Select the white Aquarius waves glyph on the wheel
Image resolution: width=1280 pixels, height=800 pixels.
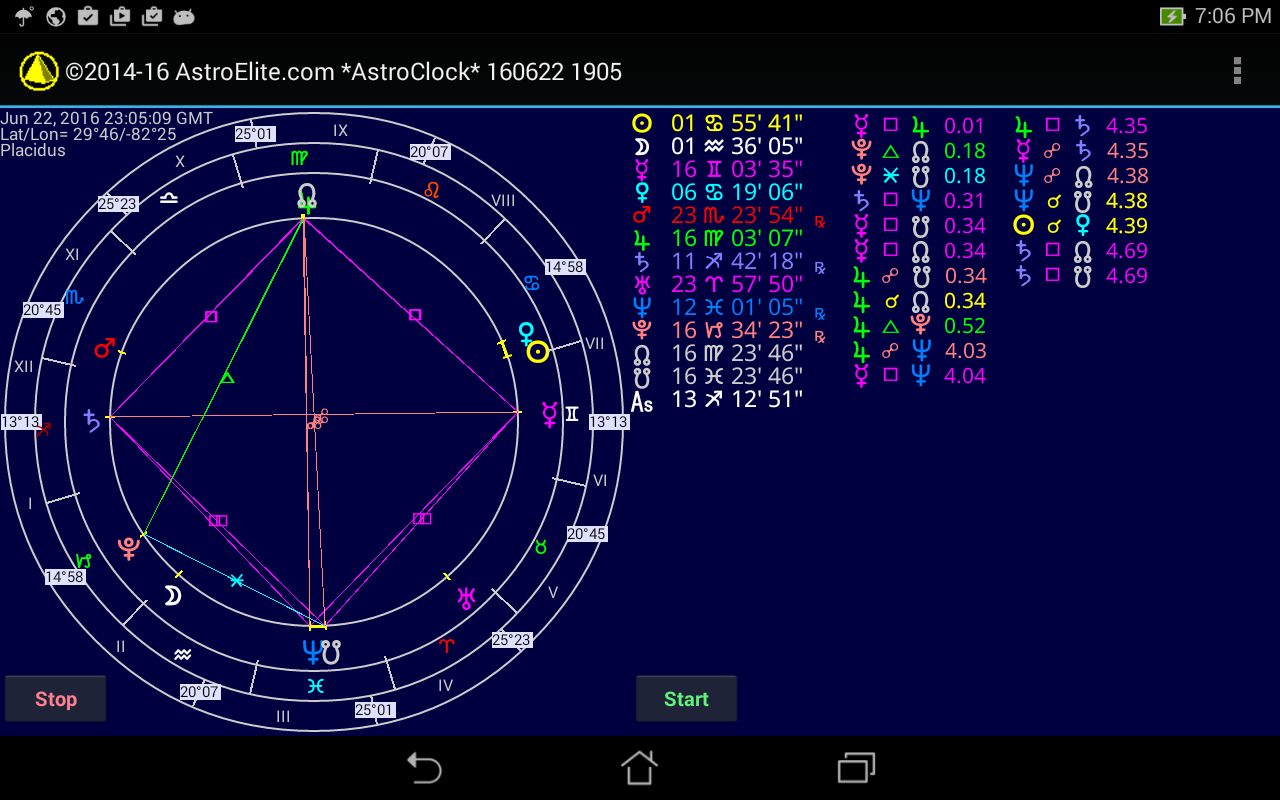click(x=182, y=655)
